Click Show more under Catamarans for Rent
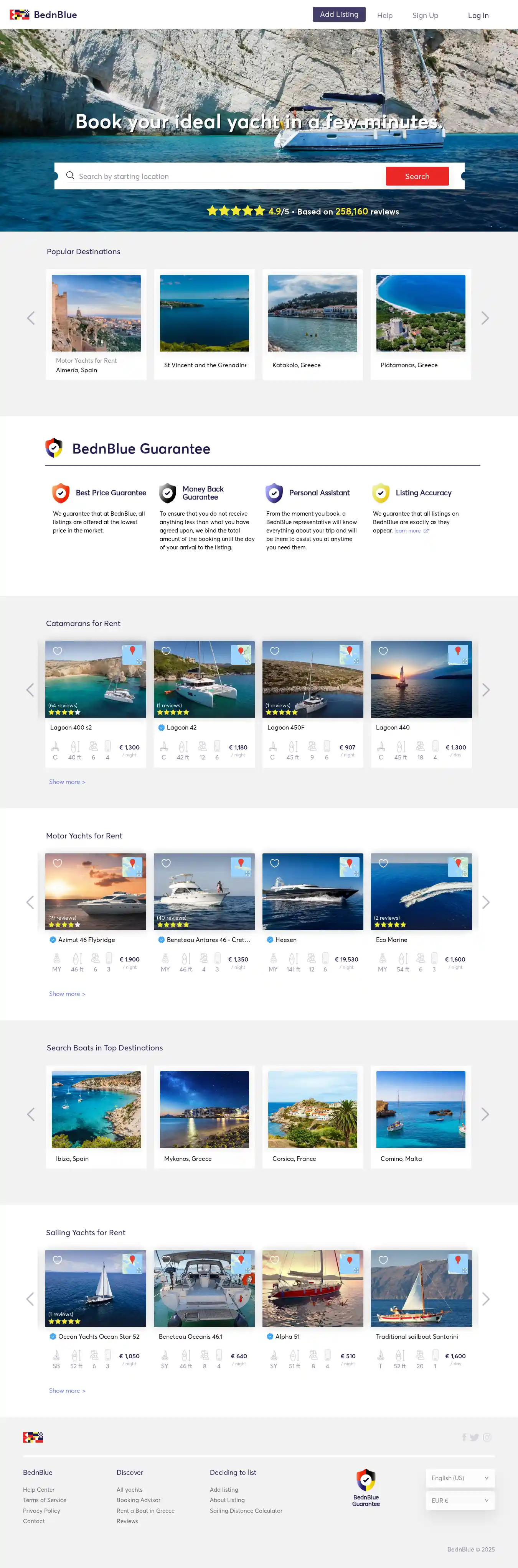Image resolution: width=518 pixels, height=1568 pixels. tap(67, 782)
